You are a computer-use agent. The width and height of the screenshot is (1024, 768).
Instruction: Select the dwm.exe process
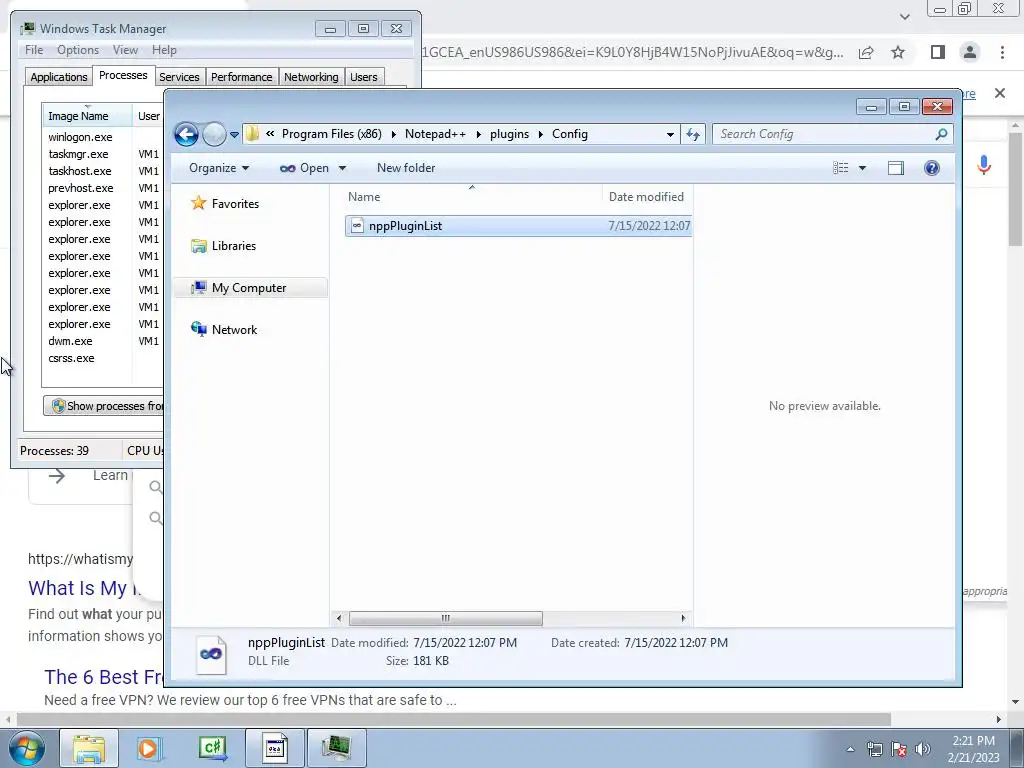click(x=70, y=341)
